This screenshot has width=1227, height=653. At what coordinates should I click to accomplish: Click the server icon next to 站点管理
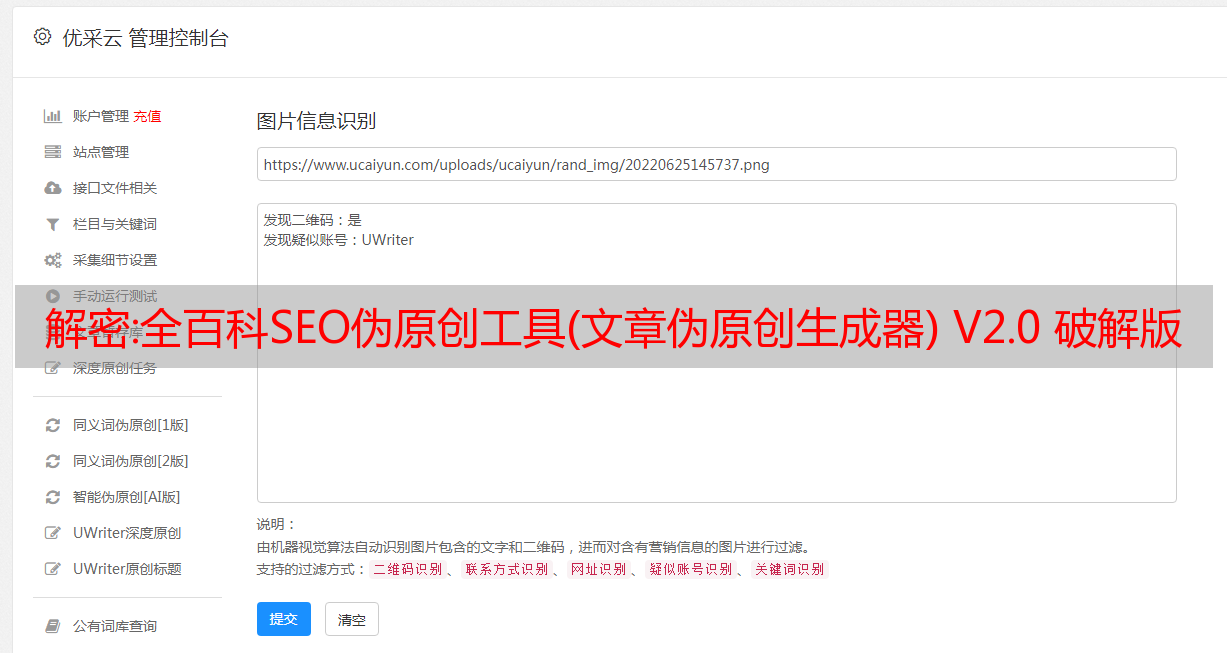coord(53,152)
